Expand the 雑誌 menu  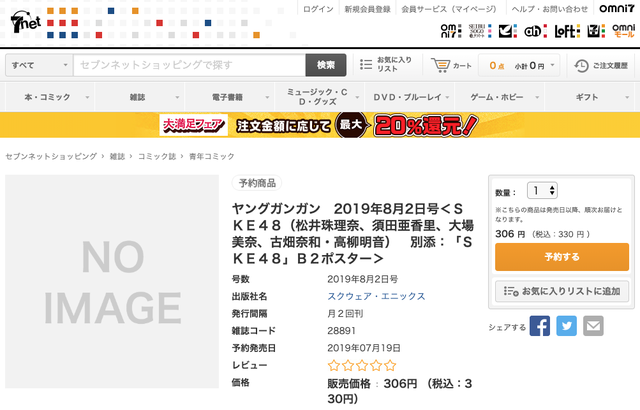click(x=140, y=97)
